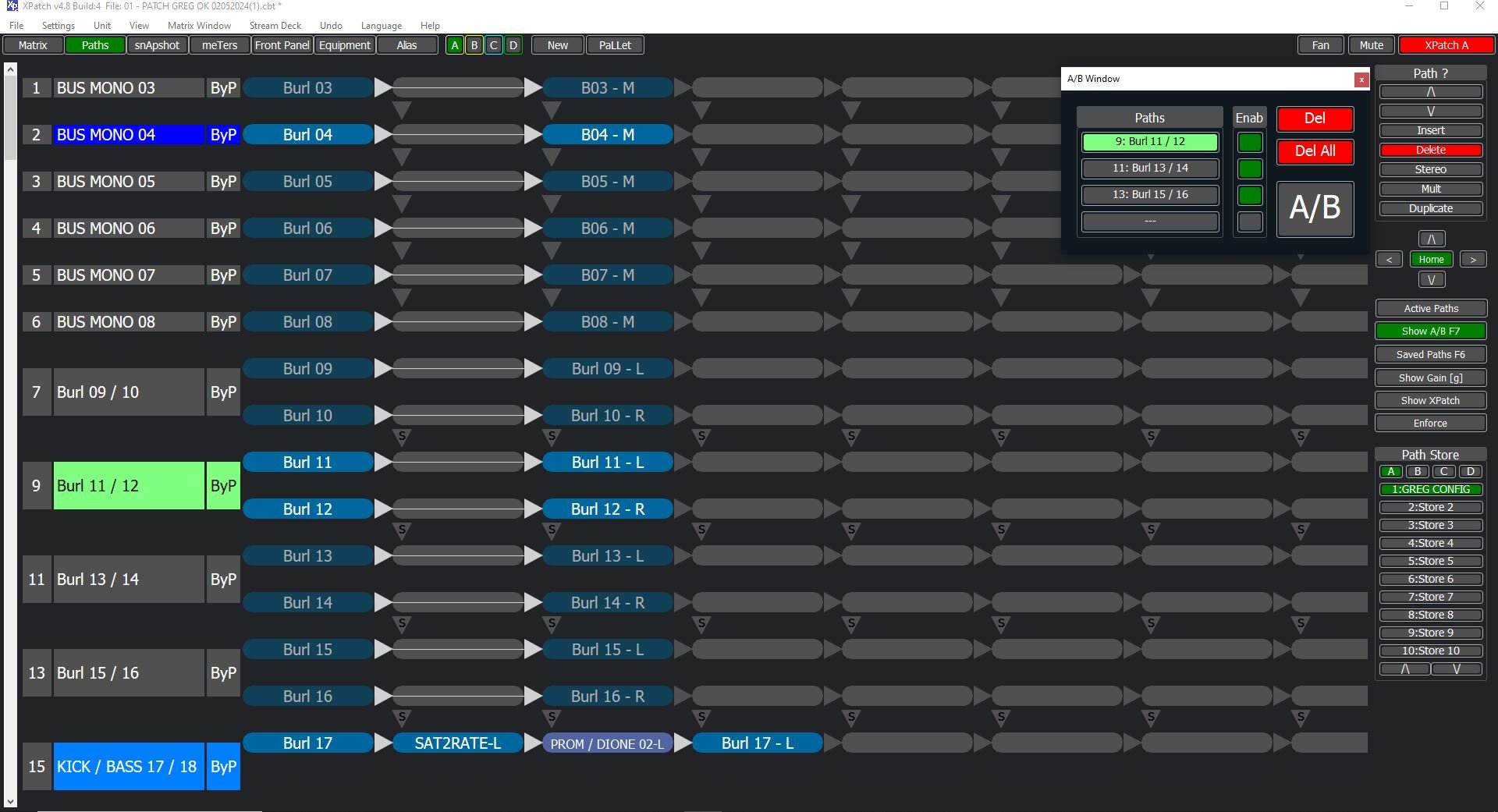Toggle enable for 9: Burl 11 / 12
Screen dimensions: 1498x812
(x=1250, y=142)
